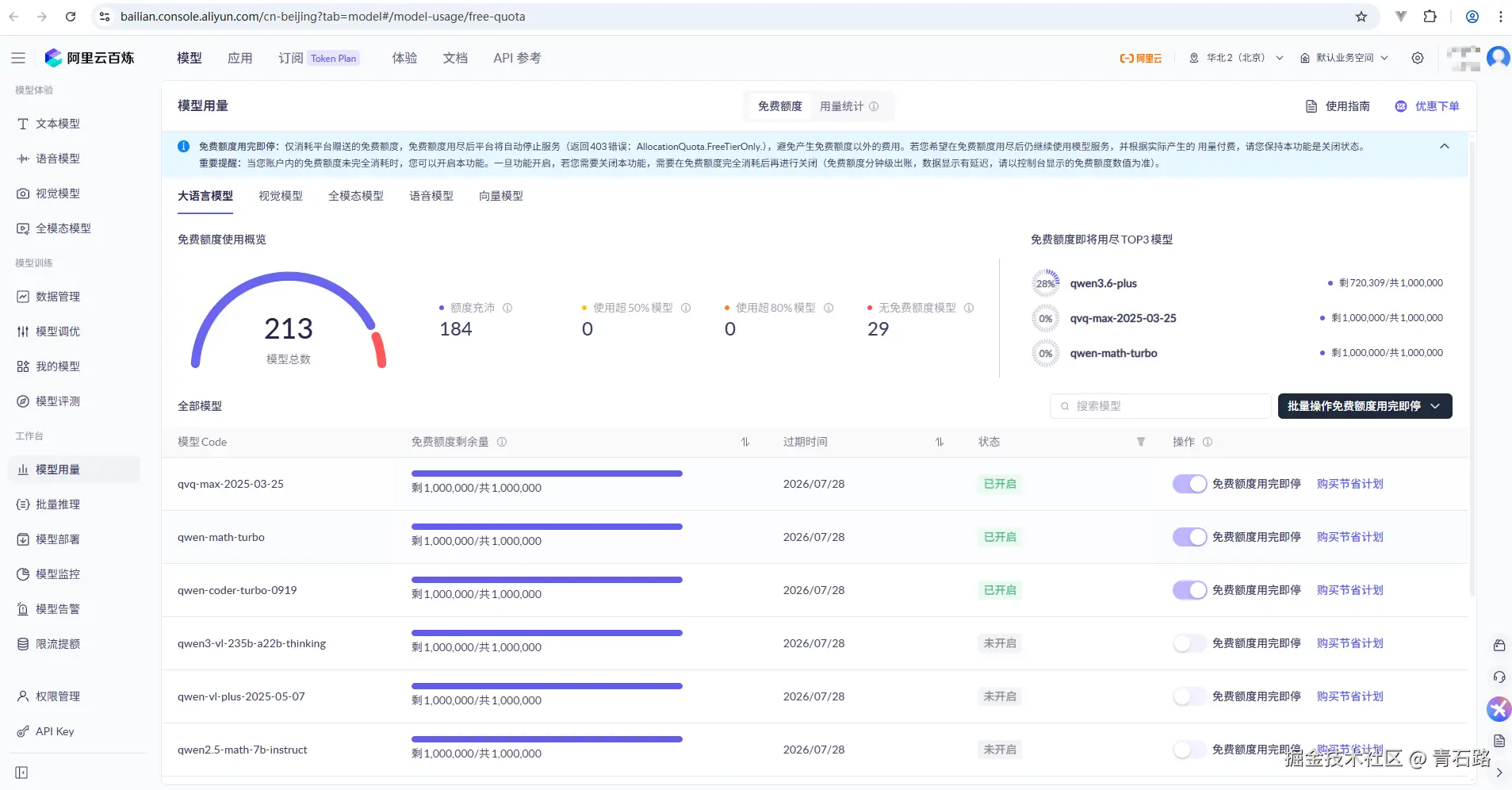The height and width of the screenshot is (790, 1512).
Task: Enable free-quota stop for qwen-vl-plus-2025-05-07
Action: coord(1190,696)
